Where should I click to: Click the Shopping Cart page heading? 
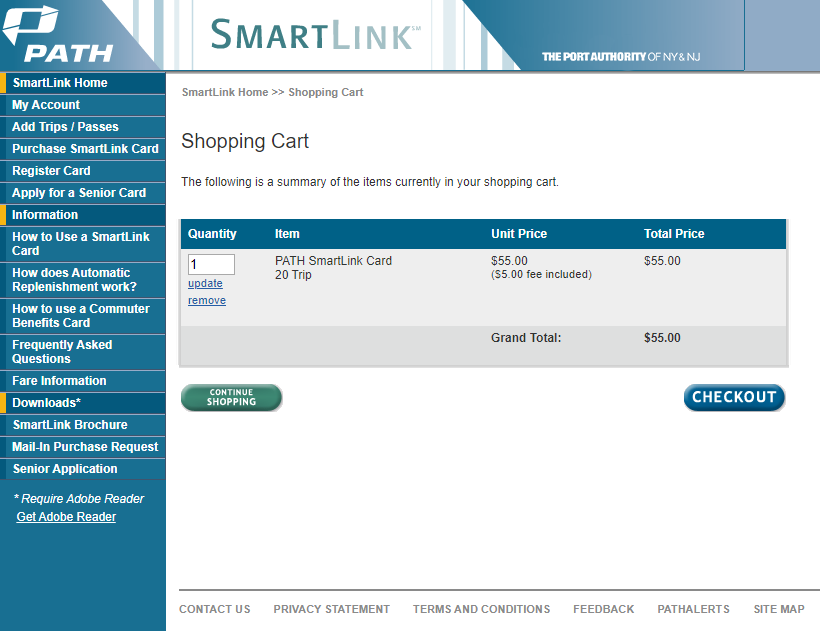(245, 141)
